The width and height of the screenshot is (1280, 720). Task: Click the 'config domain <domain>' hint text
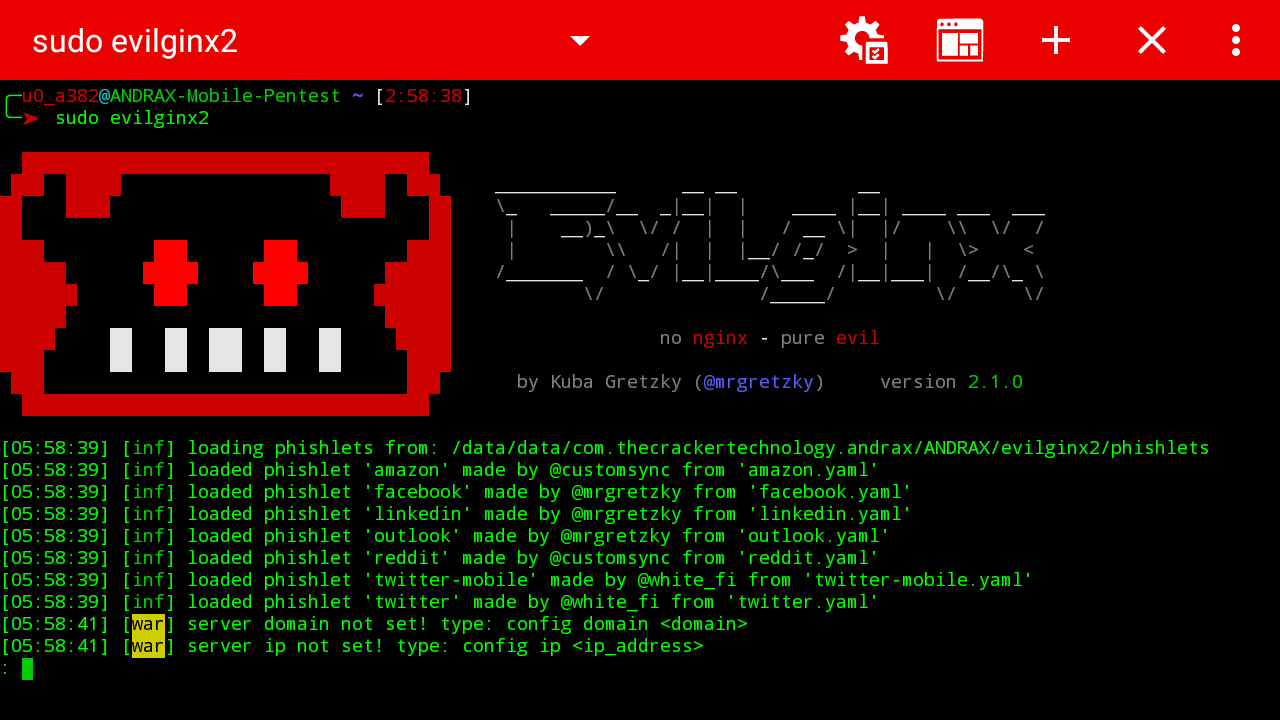click(x=626, y=624)
